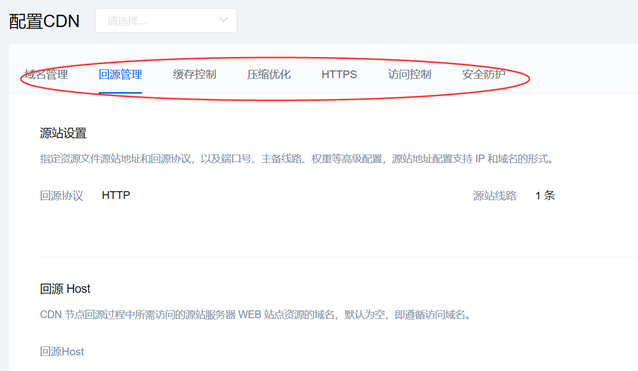Open the 安全防护 tab

coord(483,74)
